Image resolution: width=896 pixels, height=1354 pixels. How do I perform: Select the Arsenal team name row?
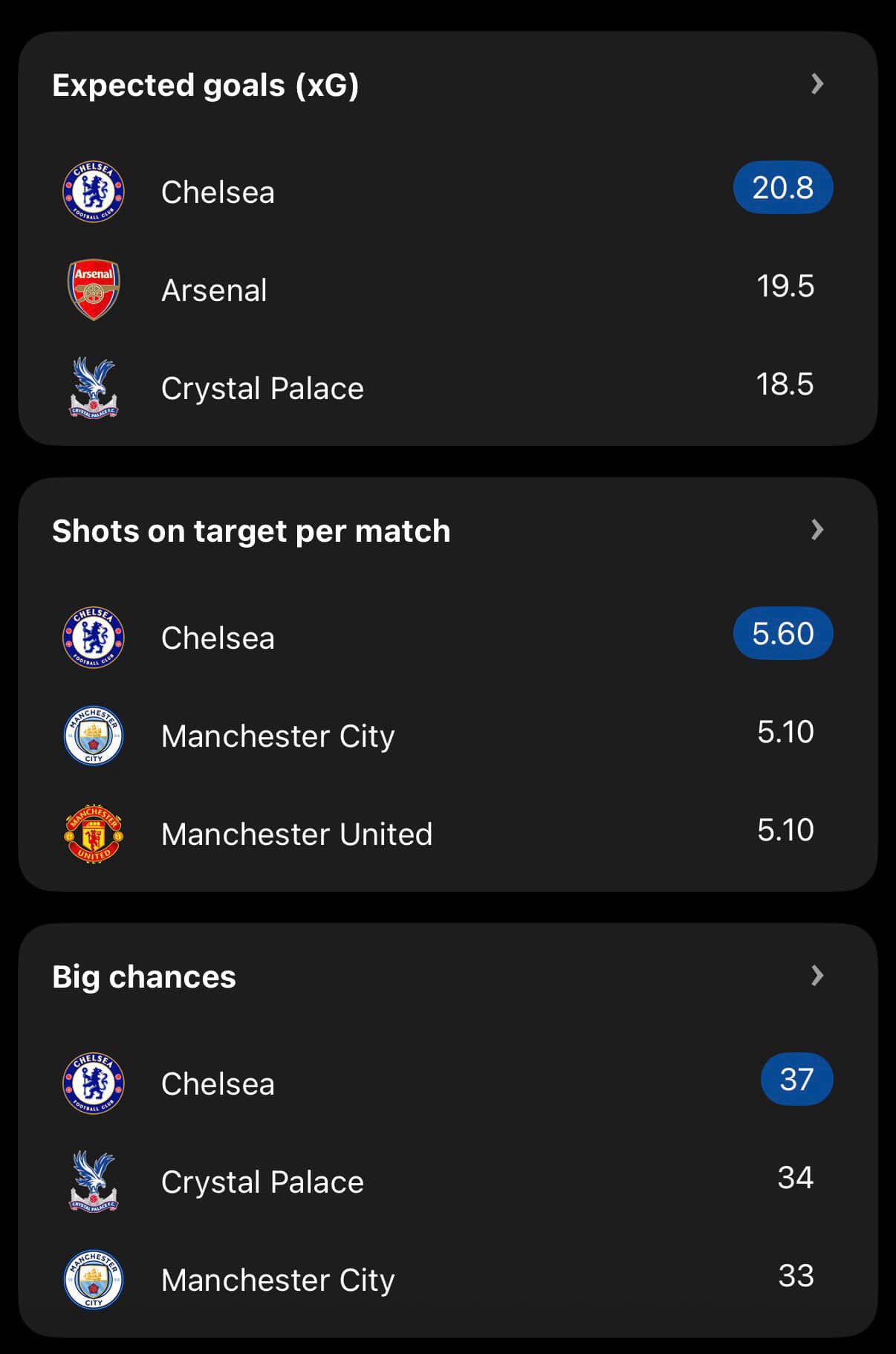tap(214, 291)
